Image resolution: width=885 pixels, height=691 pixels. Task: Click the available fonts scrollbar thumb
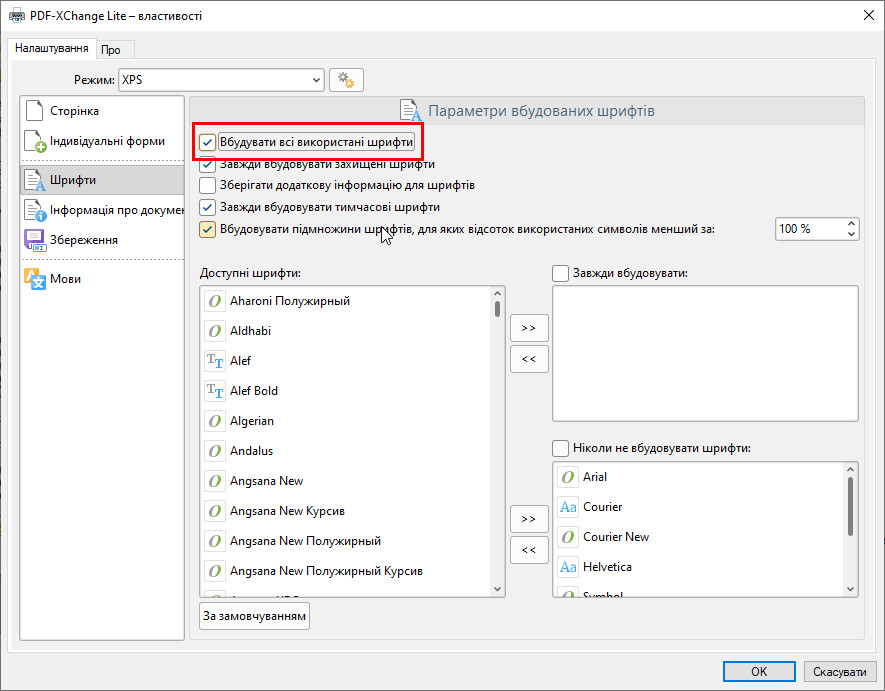pos(497,309)
